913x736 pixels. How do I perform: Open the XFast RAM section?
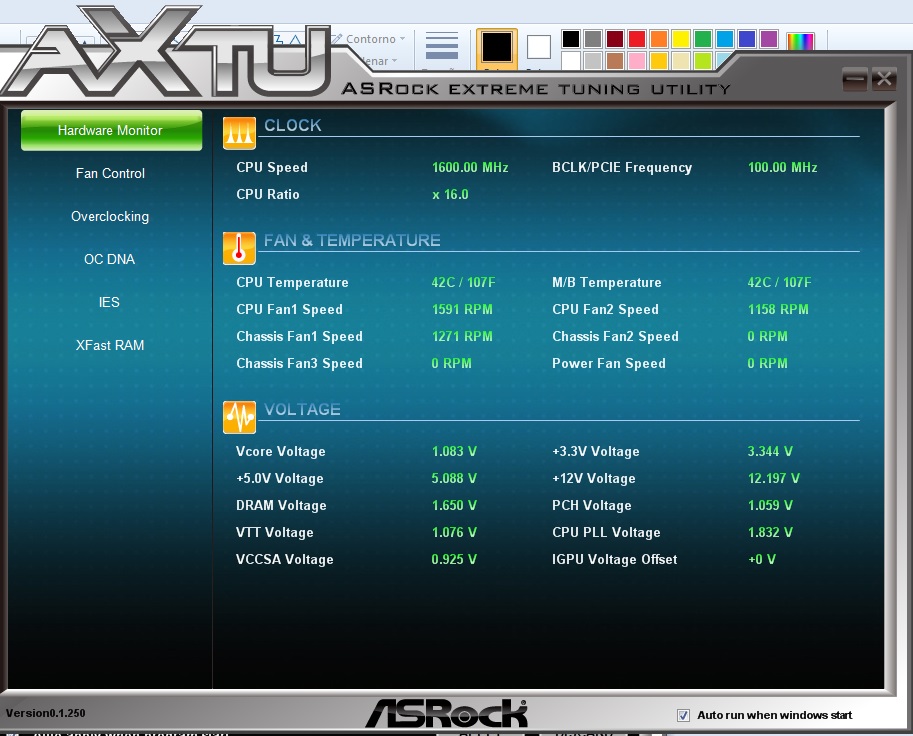point(110,346)
